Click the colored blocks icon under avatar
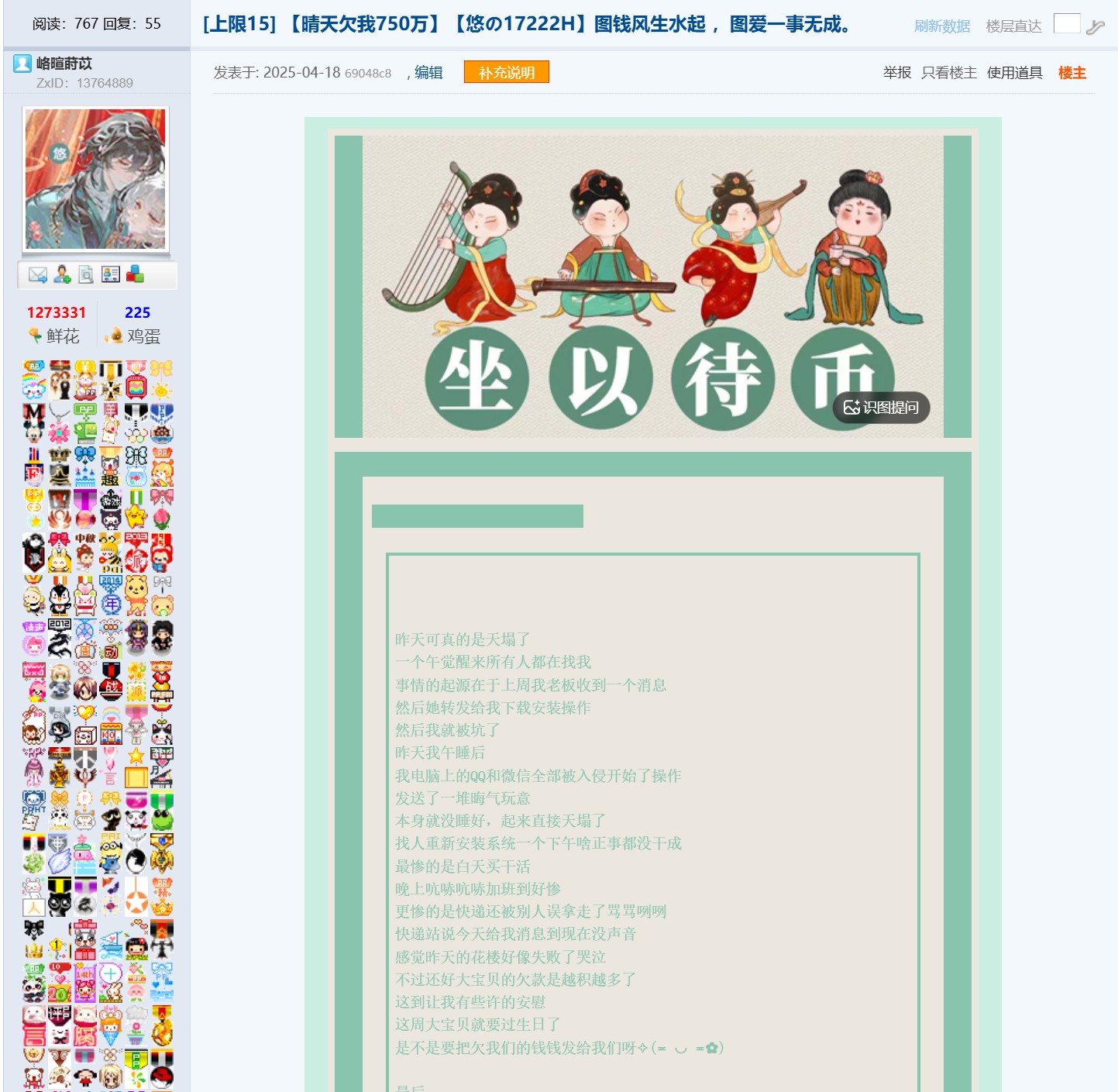This screenshot has height=1092, width=1118. click(x=136, y=274)
